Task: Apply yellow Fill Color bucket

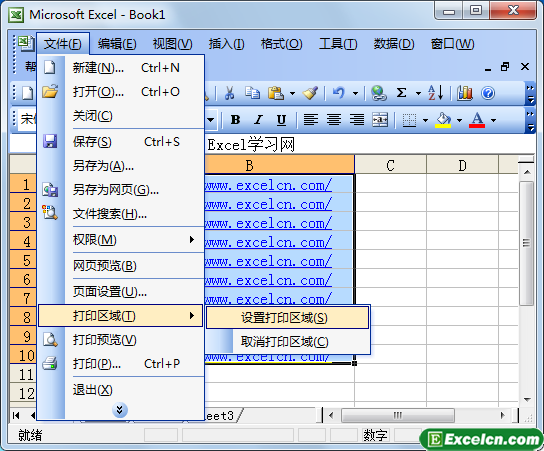Action: (x=443, y=120)
